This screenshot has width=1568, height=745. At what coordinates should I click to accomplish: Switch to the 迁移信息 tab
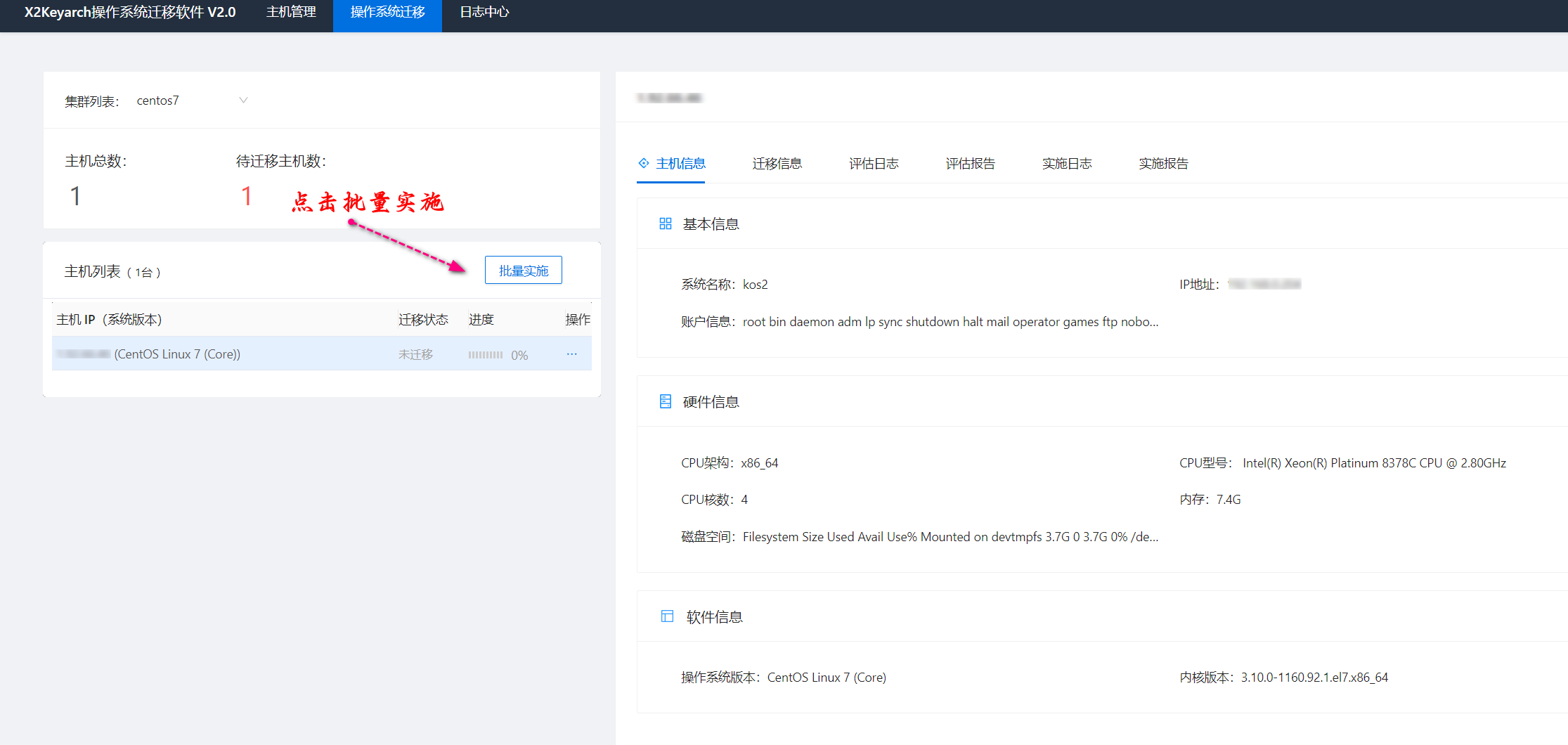pos(777,164)
